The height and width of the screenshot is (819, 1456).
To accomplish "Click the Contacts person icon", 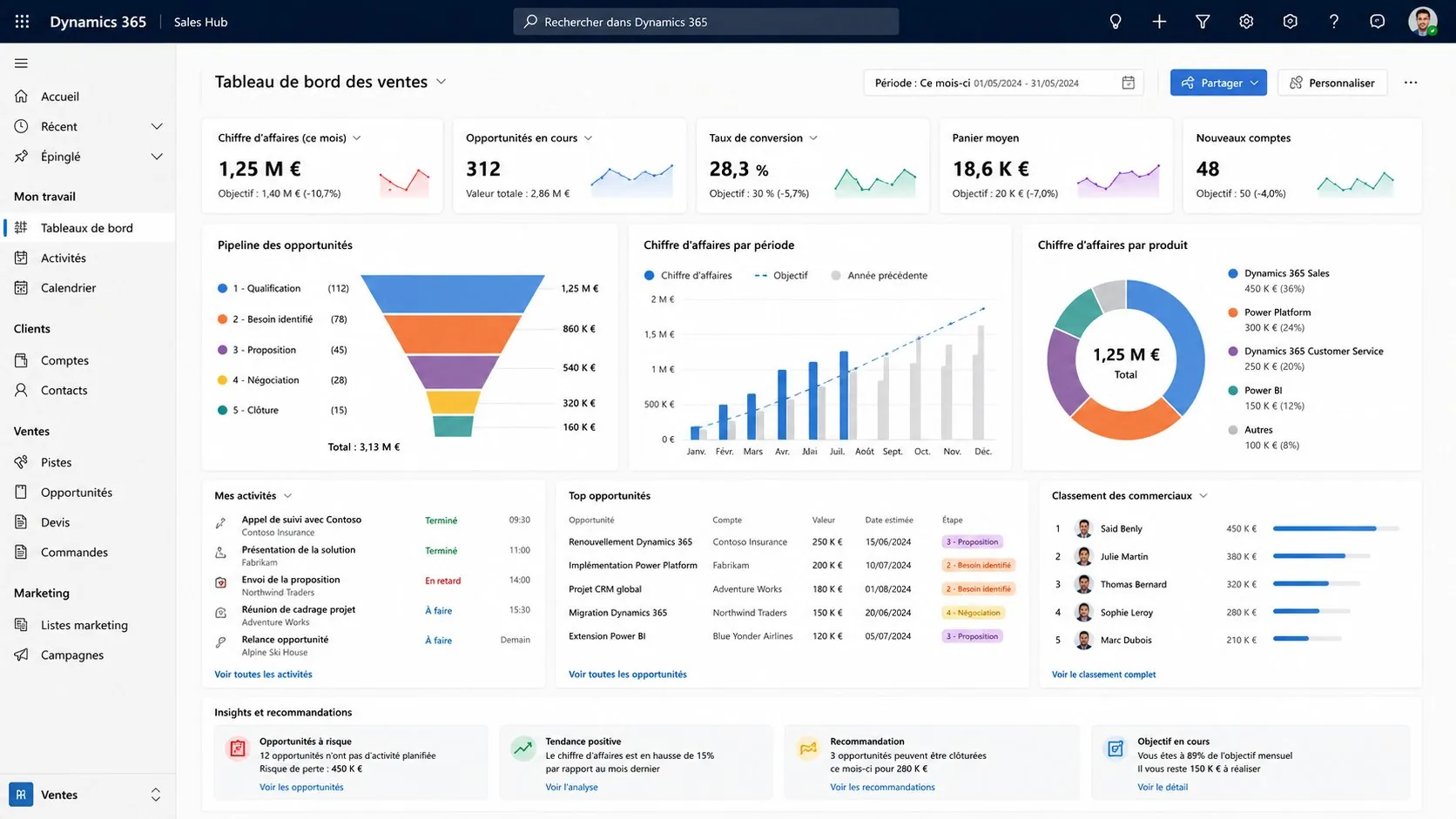I will (21, 390).
